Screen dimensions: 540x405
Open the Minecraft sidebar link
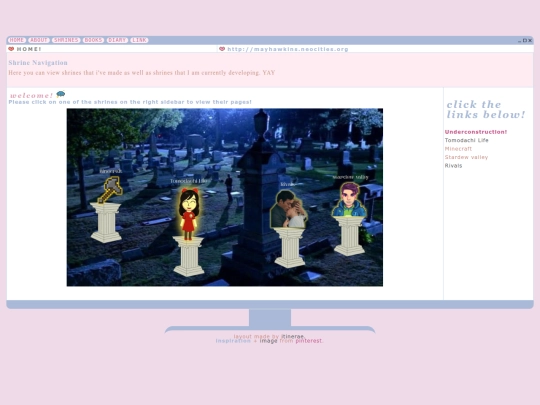(x=458, y=149)
